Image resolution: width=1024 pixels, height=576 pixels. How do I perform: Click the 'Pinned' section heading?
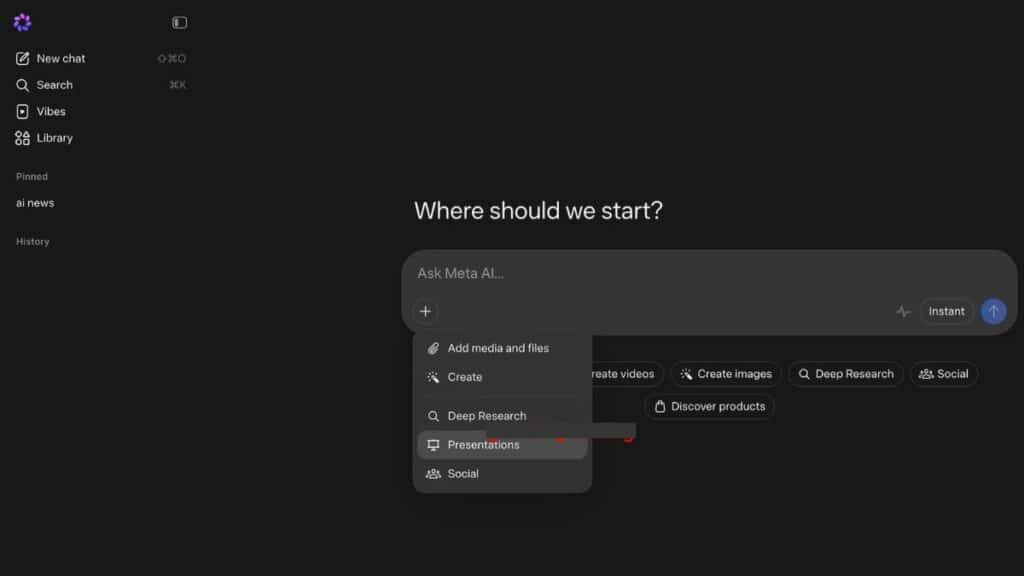[x=32, y=176]
